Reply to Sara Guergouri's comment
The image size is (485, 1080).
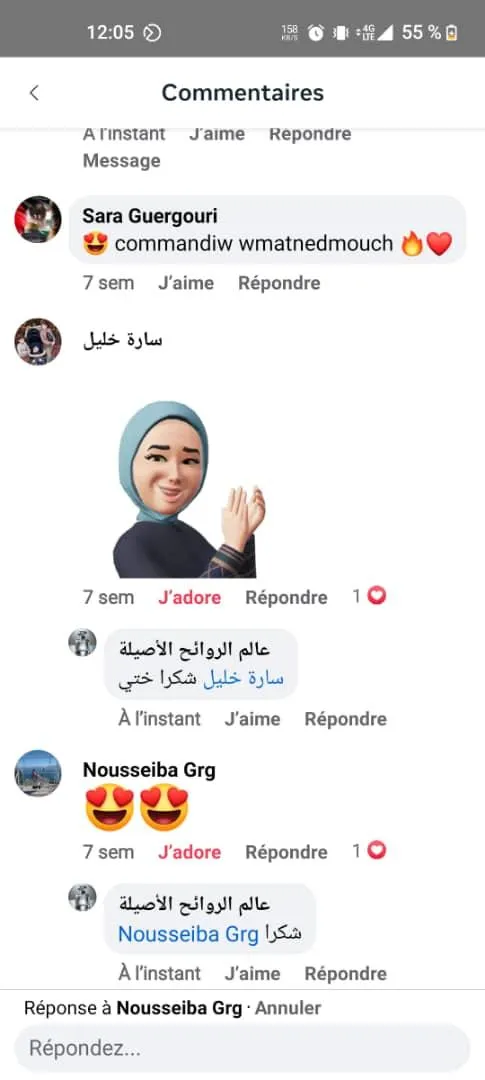279,283
